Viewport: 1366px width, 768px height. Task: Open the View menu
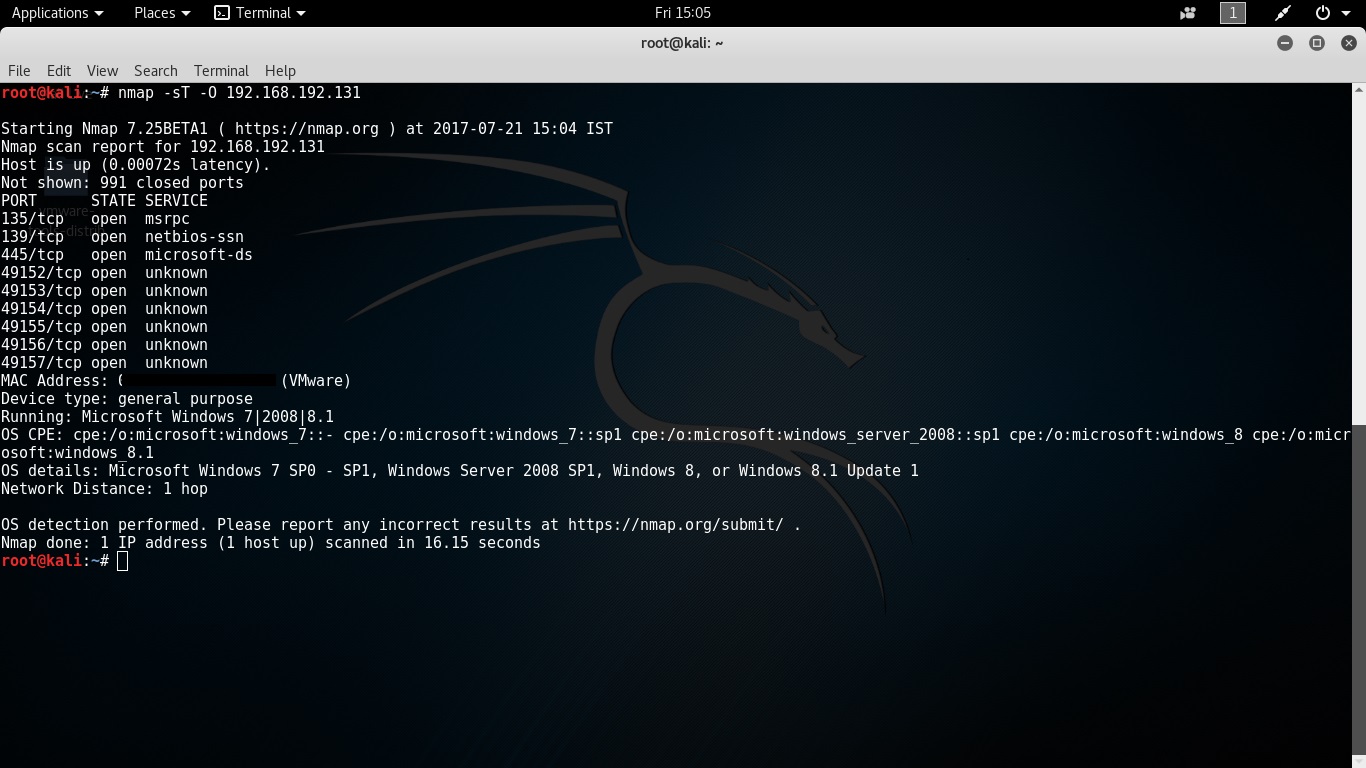102,71
